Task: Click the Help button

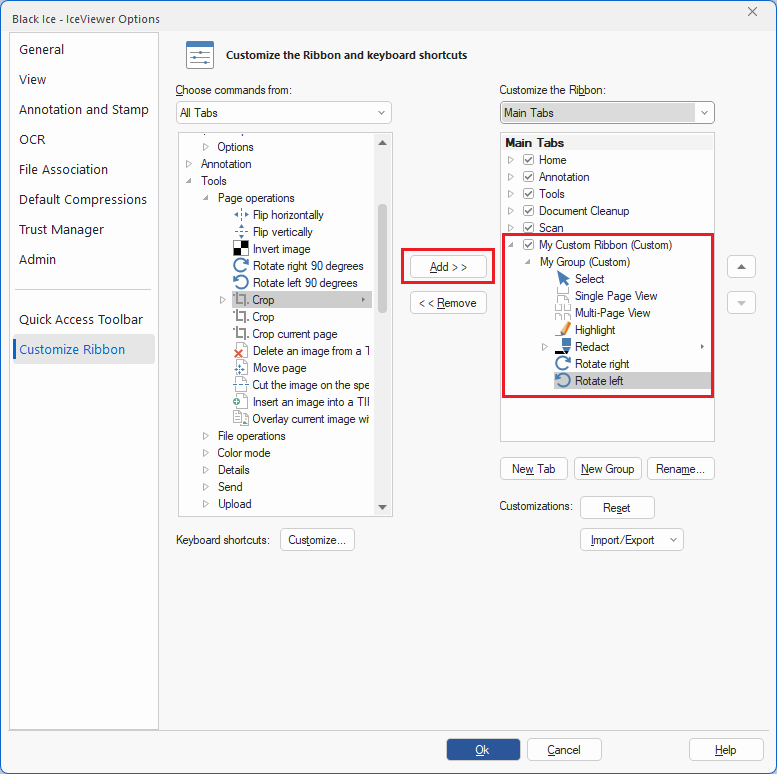Action: pyautogui.click(x=726, y=750)
